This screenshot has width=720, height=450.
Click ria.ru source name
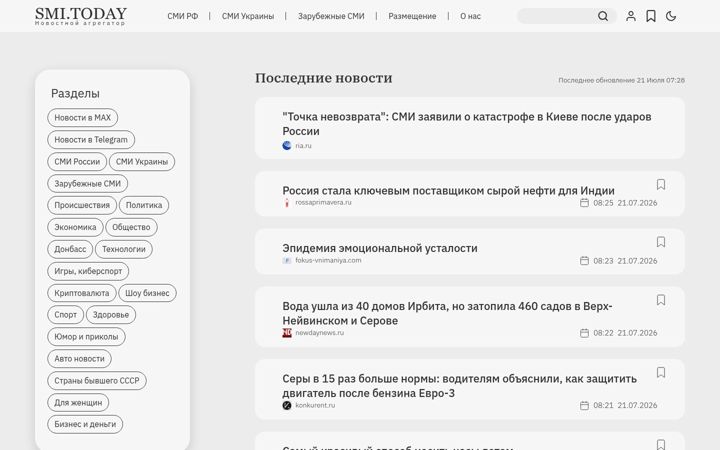pyautogui.click(x=303, y=146)
